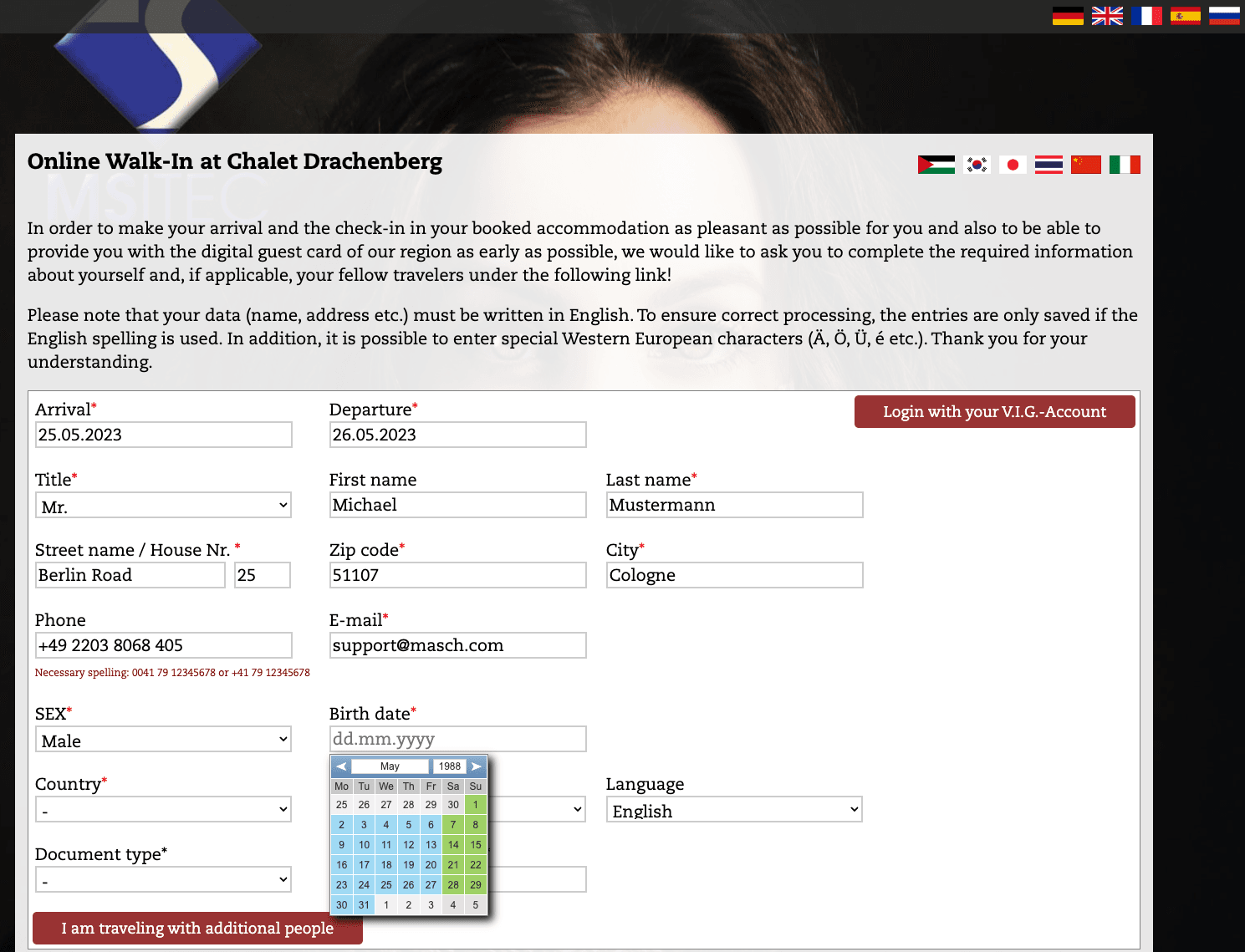Select the British flag language icon
This screenshot has width=1245, height=952.
pos(1107,15)
